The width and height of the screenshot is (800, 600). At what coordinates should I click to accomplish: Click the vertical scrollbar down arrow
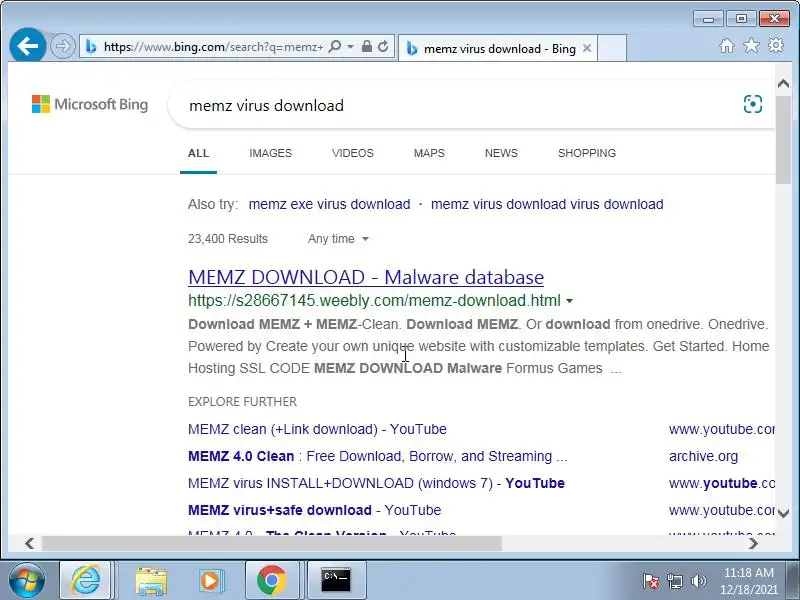tap(783, 513)
